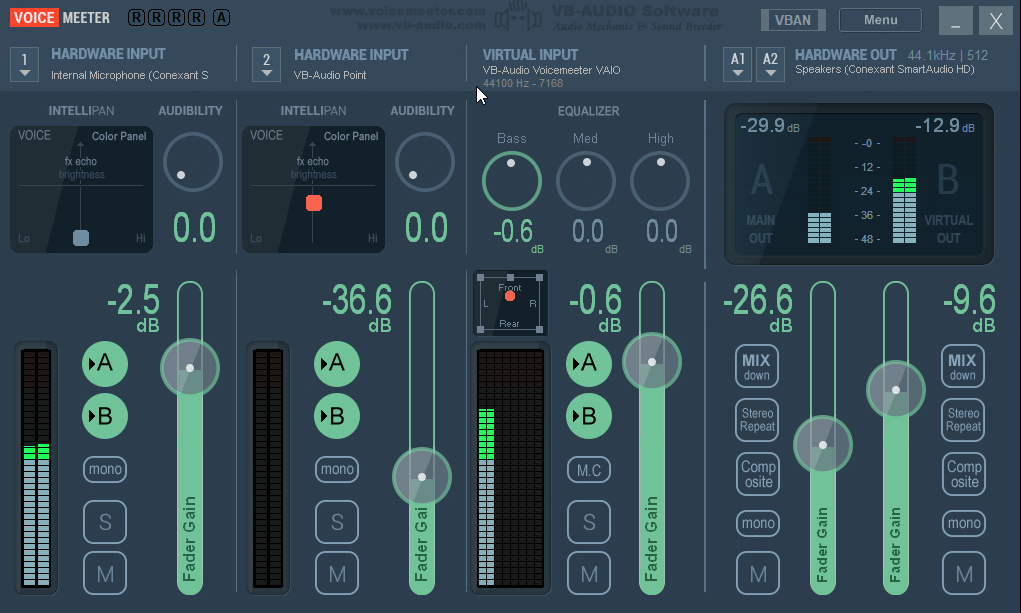Toggle bus B routing for hardware input 2
1021x613 pixels.
click(x=337, y=416)
